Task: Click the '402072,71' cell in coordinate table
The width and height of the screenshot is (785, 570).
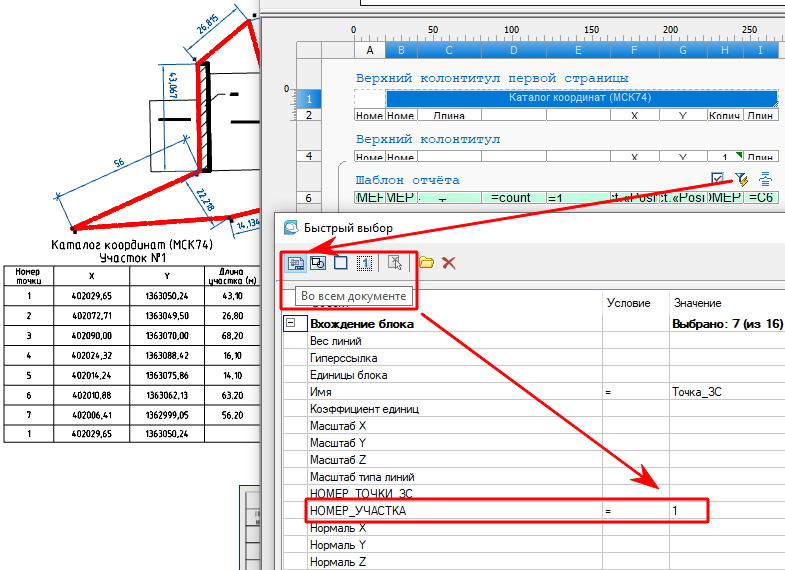Action: coord(92,316)
